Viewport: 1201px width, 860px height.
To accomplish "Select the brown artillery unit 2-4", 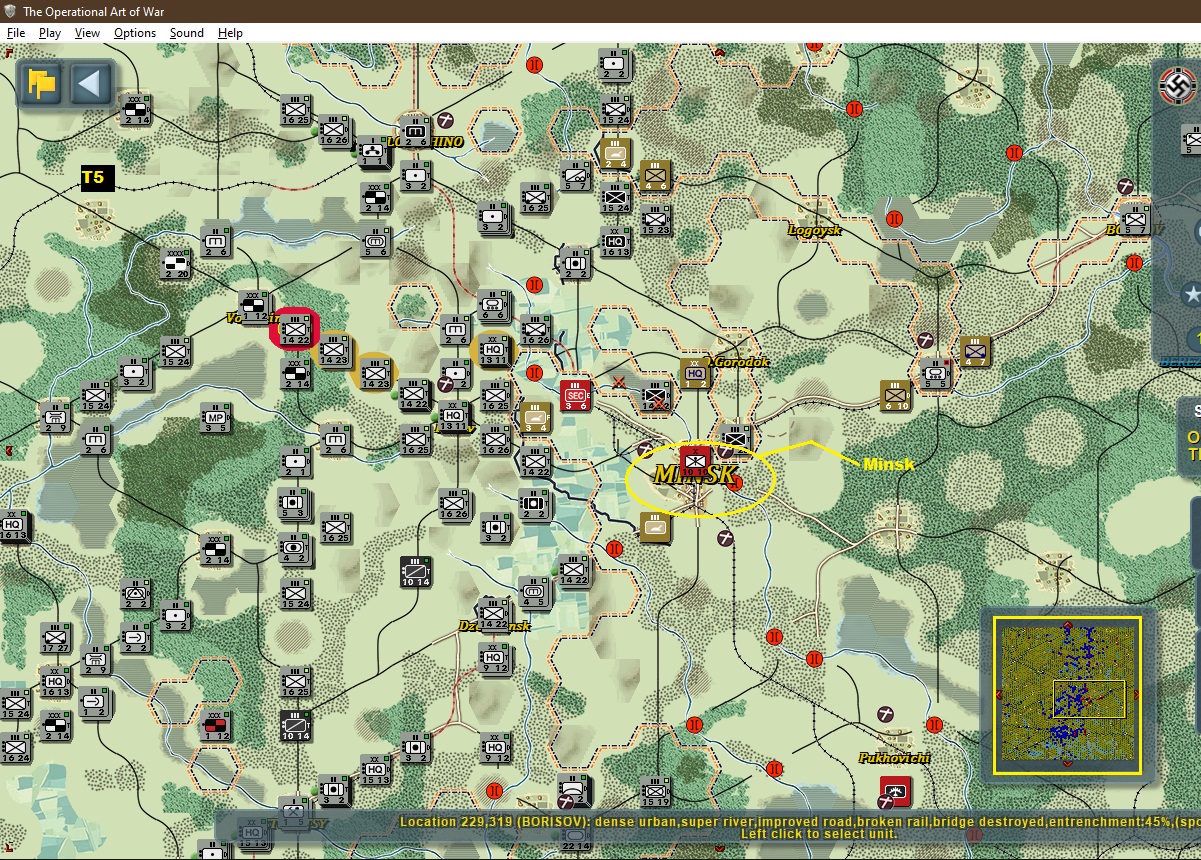I will point(616,153).
